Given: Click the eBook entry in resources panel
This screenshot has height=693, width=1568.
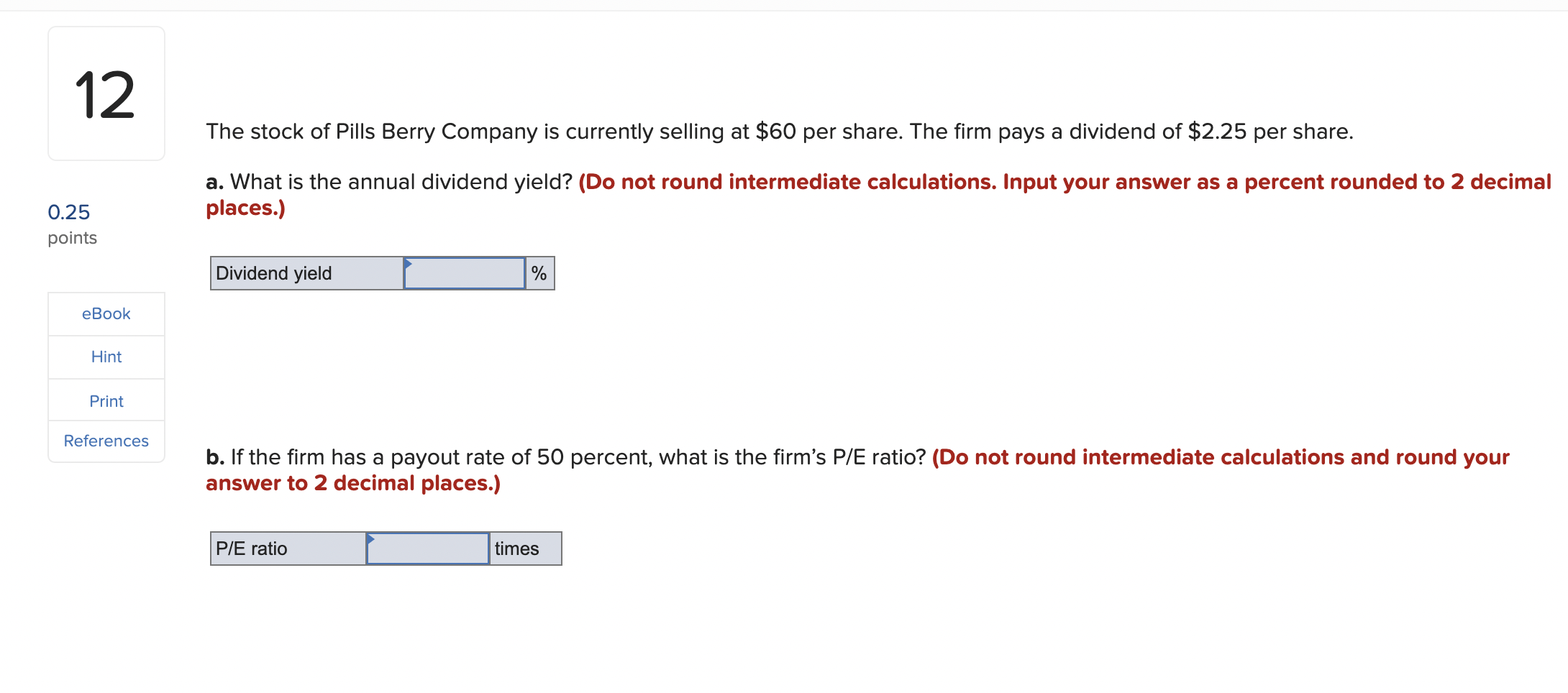Looking at the screenshot, I should (x=106, y=313).
